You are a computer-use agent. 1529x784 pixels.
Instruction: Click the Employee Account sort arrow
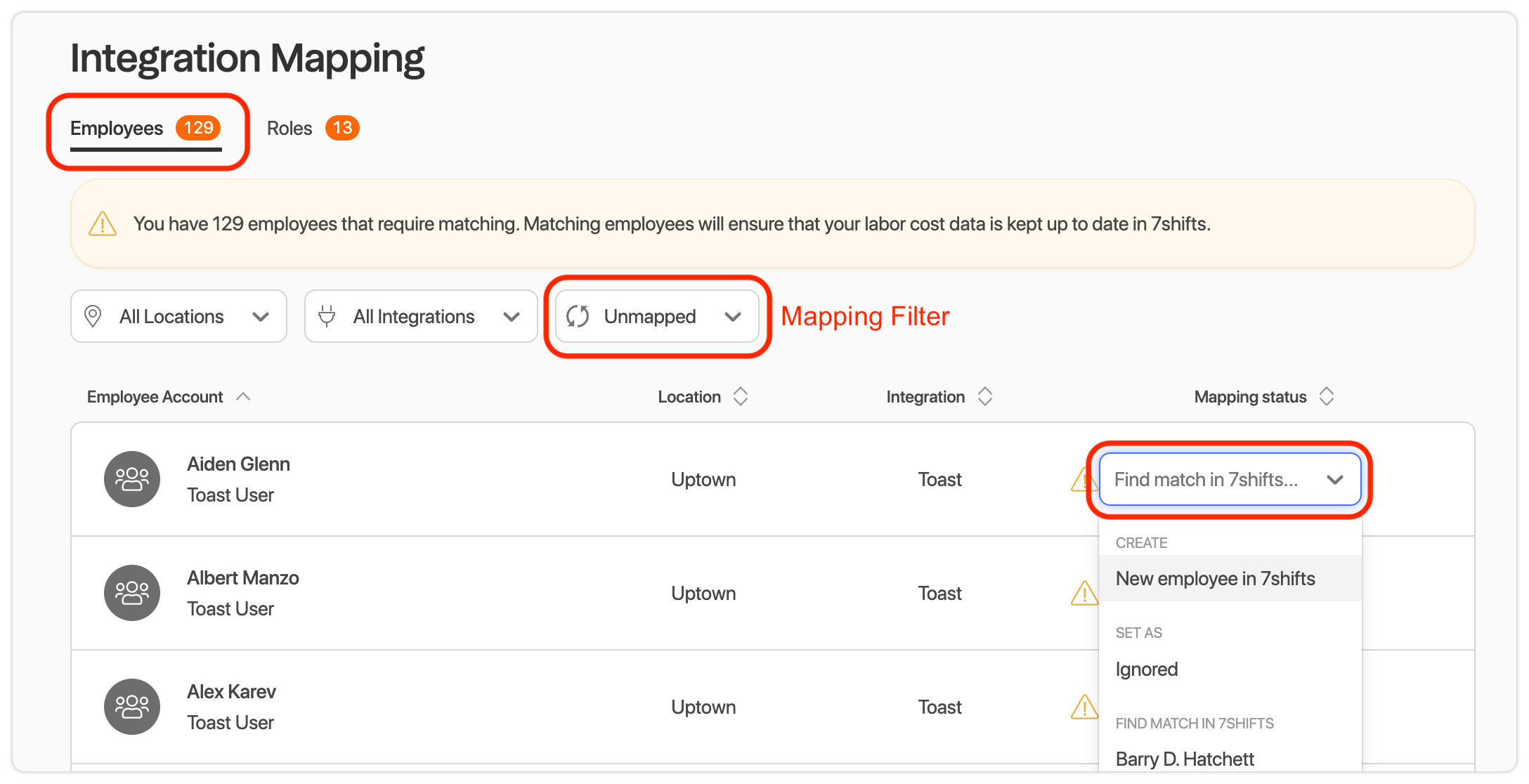[x=243, y=396]
